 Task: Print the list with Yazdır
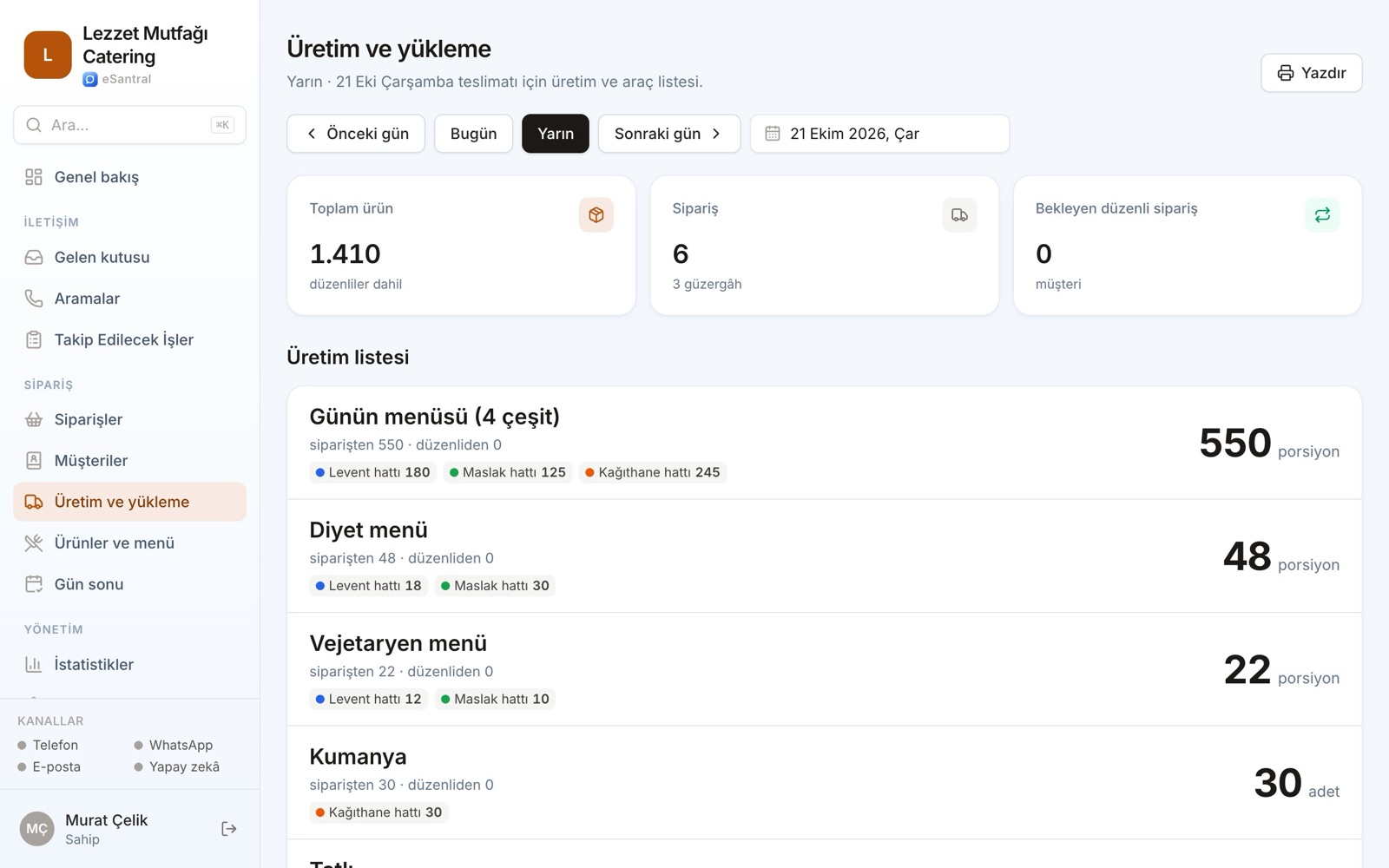coord(1312,73)
